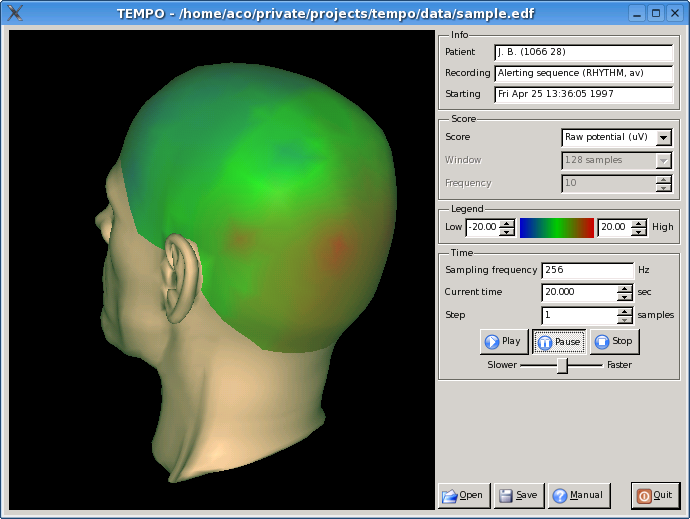Click in the Starting date field
This screenshot has height=519, width=690.
click(583, 94)
